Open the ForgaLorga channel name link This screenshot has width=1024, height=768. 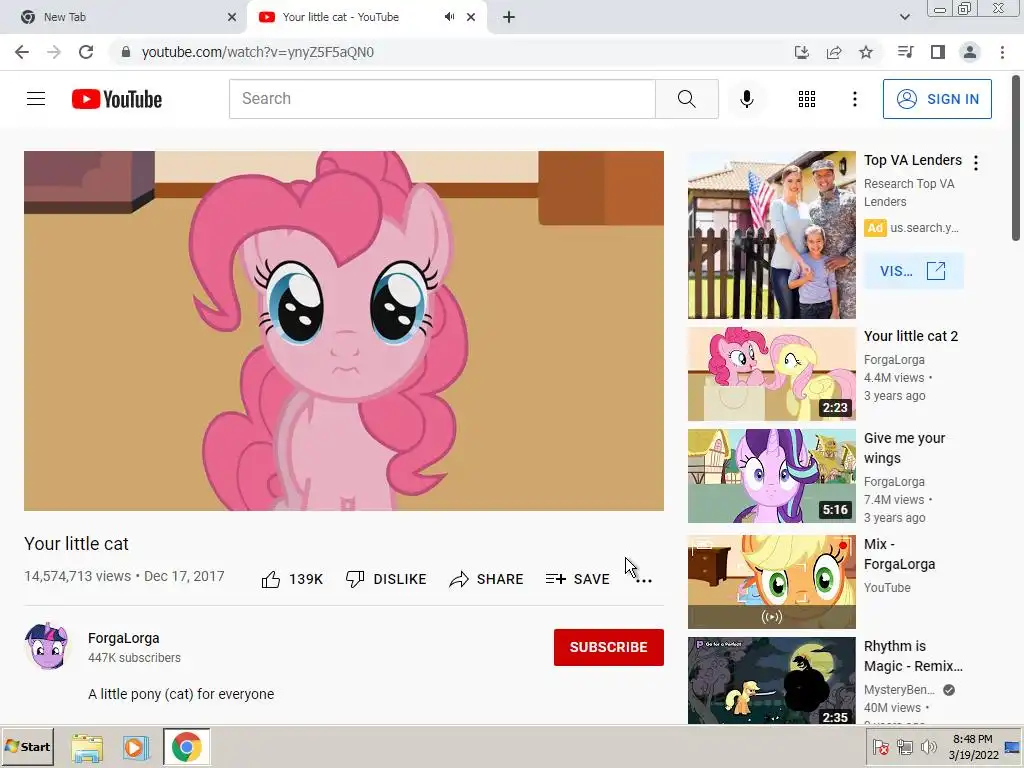[123, 638]
